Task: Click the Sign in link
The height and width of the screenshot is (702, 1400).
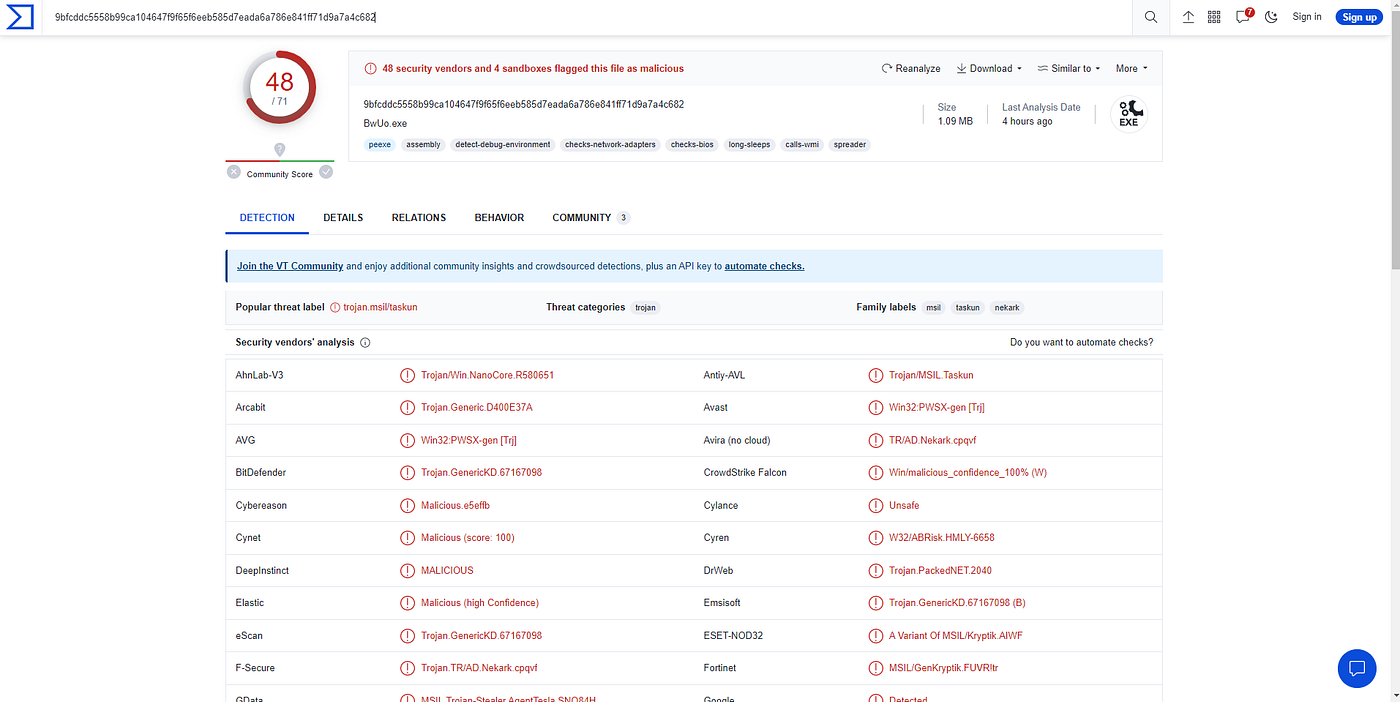Action: 1306,17
